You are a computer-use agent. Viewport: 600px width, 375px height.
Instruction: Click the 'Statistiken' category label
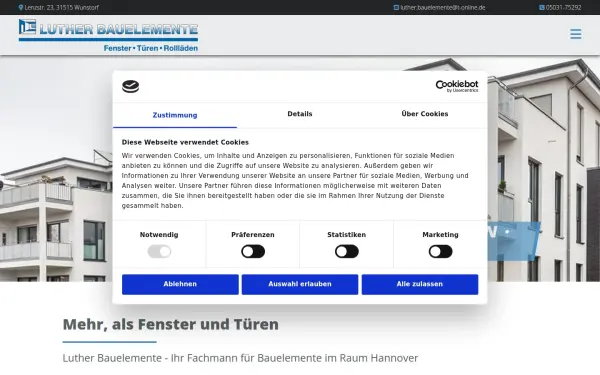(347, 235)
